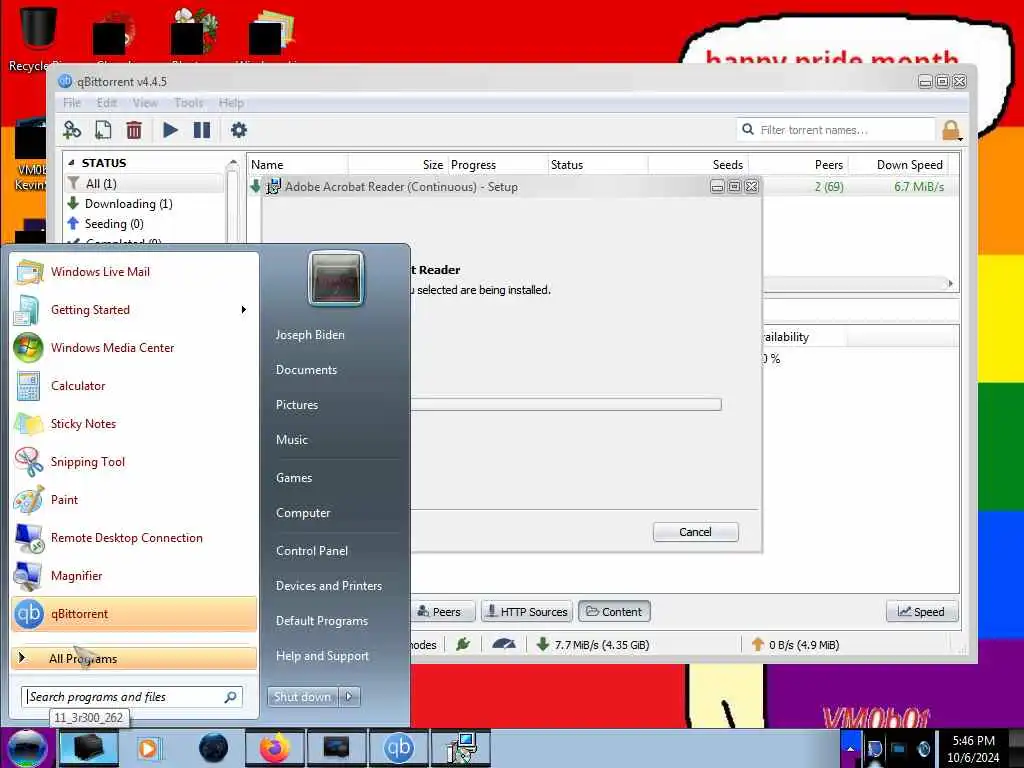Switch to the Content tab
The height and width of the screenshot is (768, 1024).
pyautogui.click(x=614, y=612)
